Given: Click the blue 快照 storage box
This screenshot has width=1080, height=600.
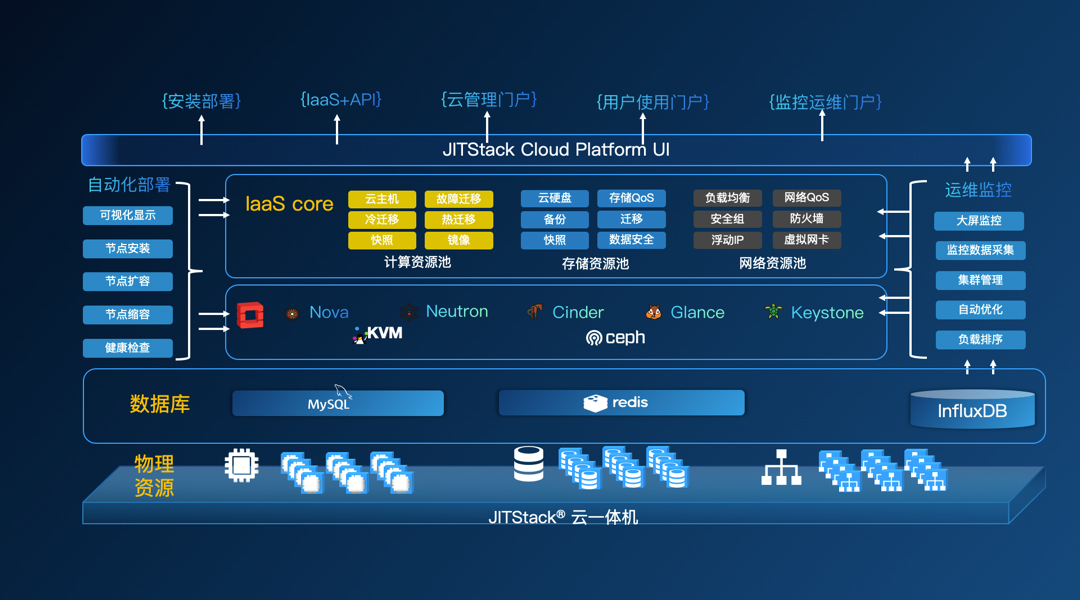Looking at the screenshot, I should click(554, 240).
